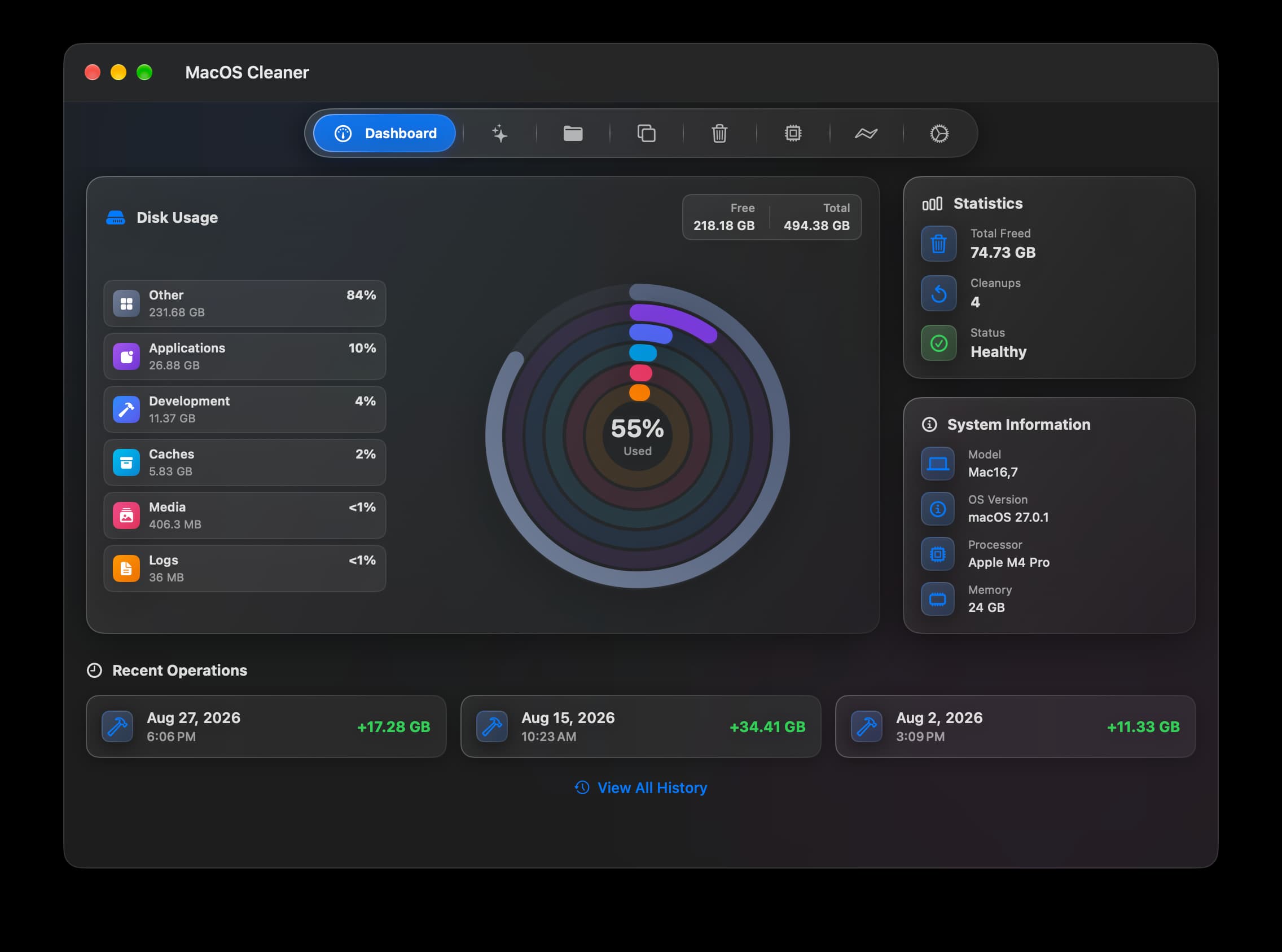Open the activity graph line tab

click(866, 133)
